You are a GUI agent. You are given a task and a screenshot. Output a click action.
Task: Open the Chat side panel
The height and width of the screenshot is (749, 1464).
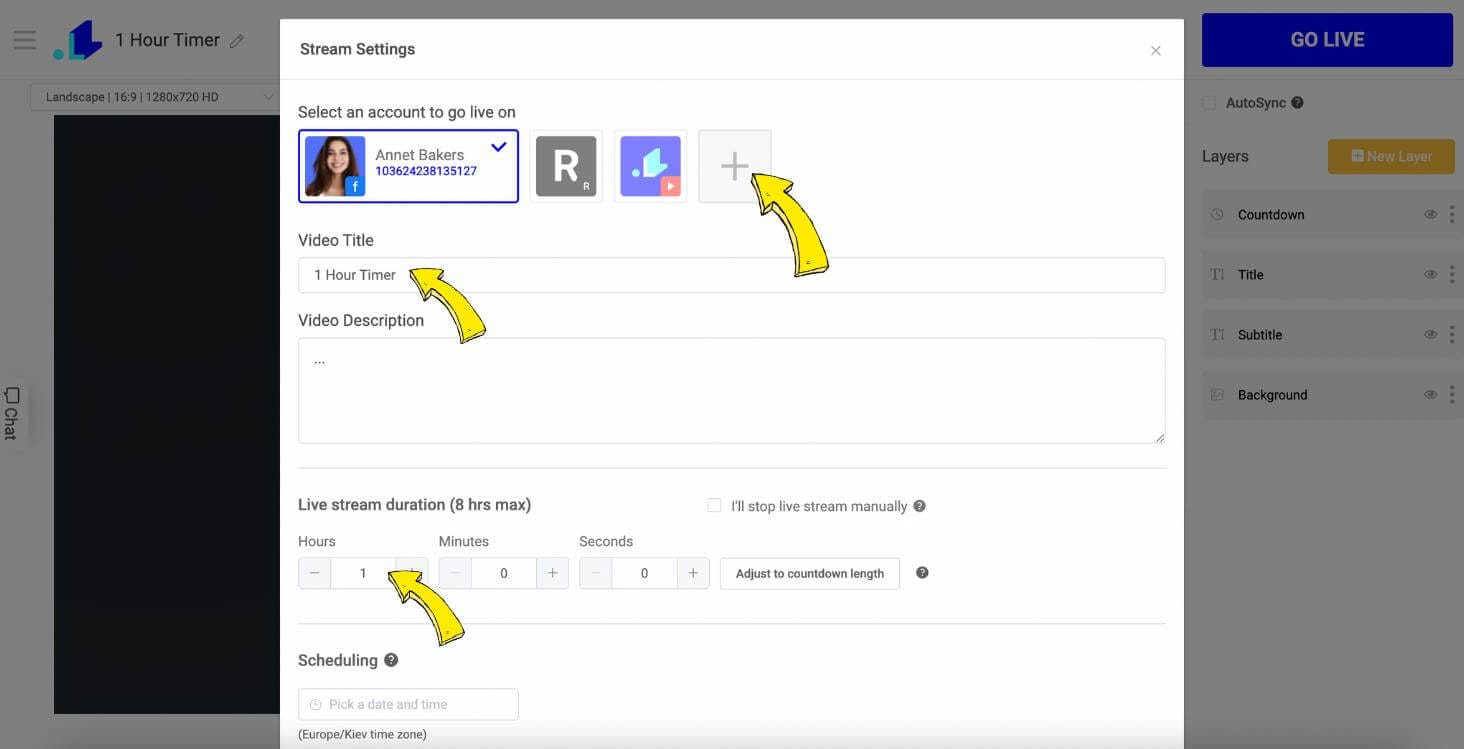[12, 412]
